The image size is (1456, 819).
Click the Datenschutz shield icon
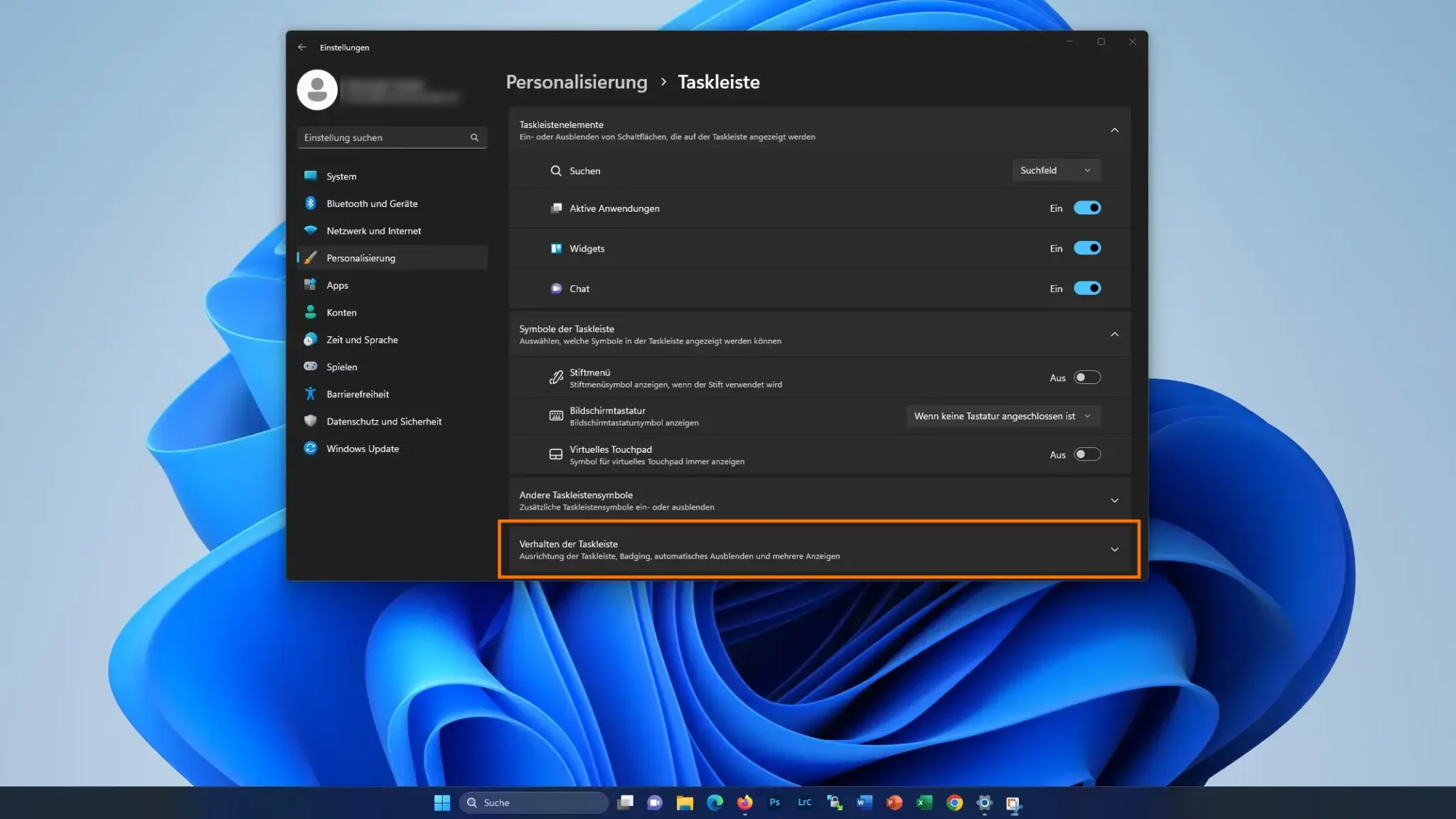[311, 421]
